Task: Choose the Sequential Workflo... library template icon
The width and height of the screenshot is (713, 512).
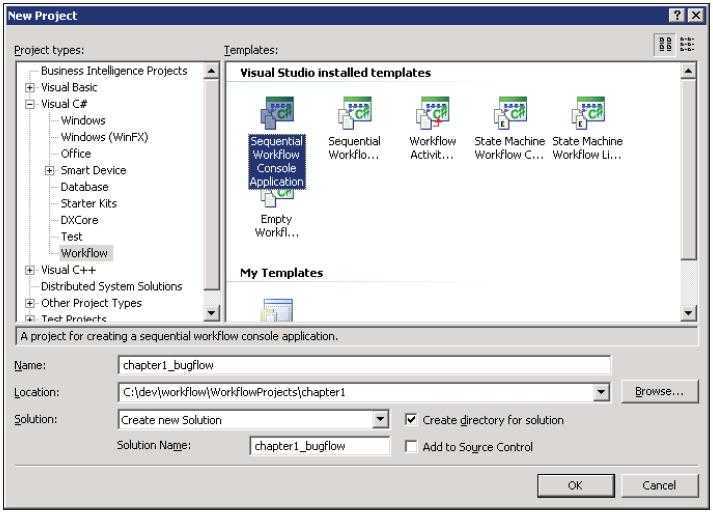Action: click(x=355, y=113)
